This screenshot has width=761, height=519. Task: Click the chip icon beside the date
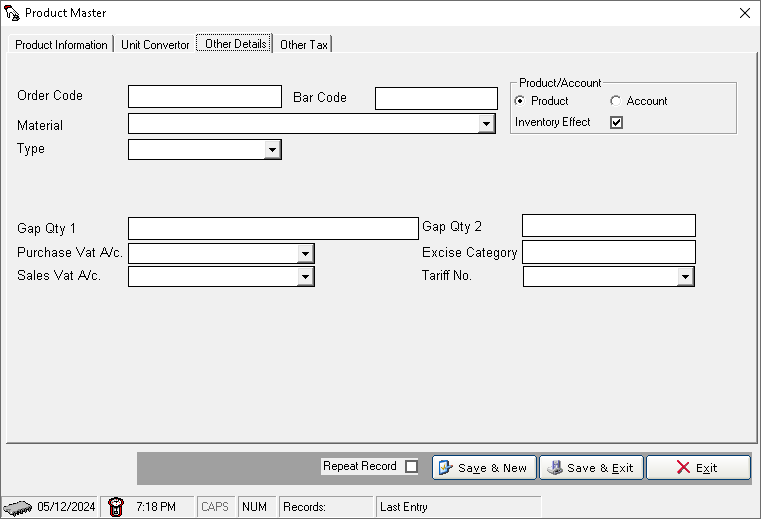pyautogui.click(x=18, y=507)
